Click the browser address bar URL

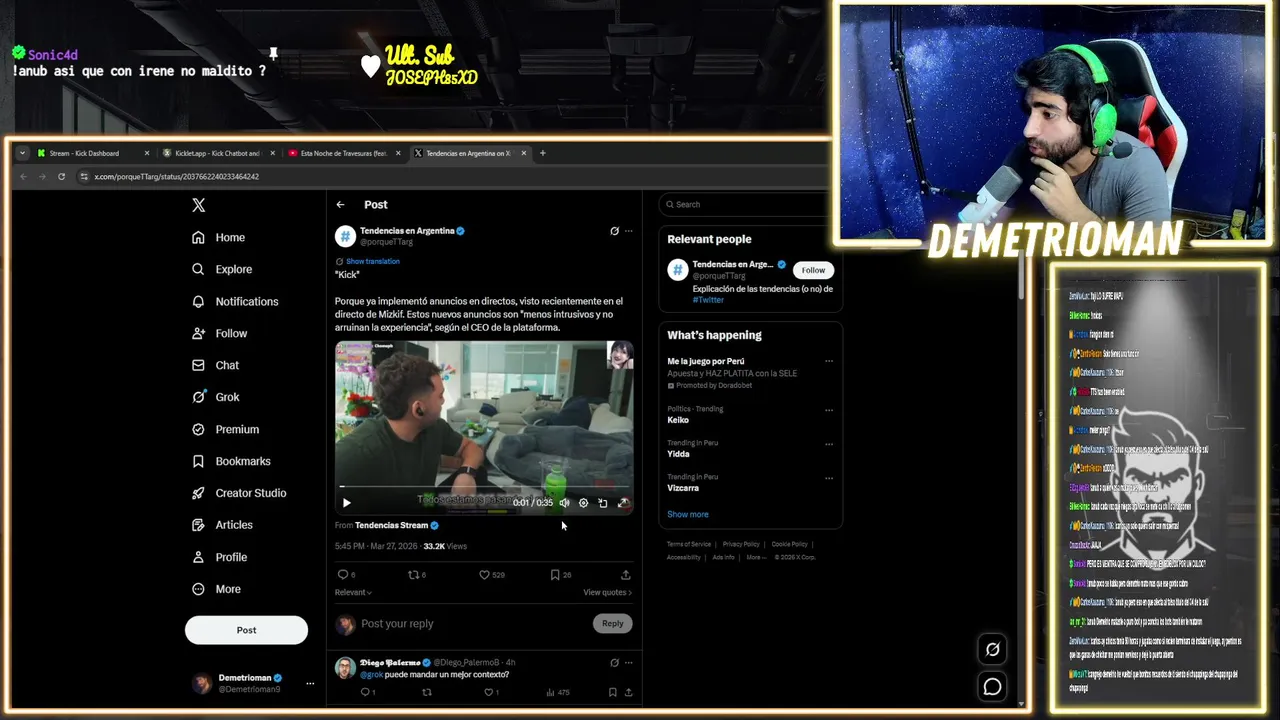pyautogui.click(x=176, y=176)
